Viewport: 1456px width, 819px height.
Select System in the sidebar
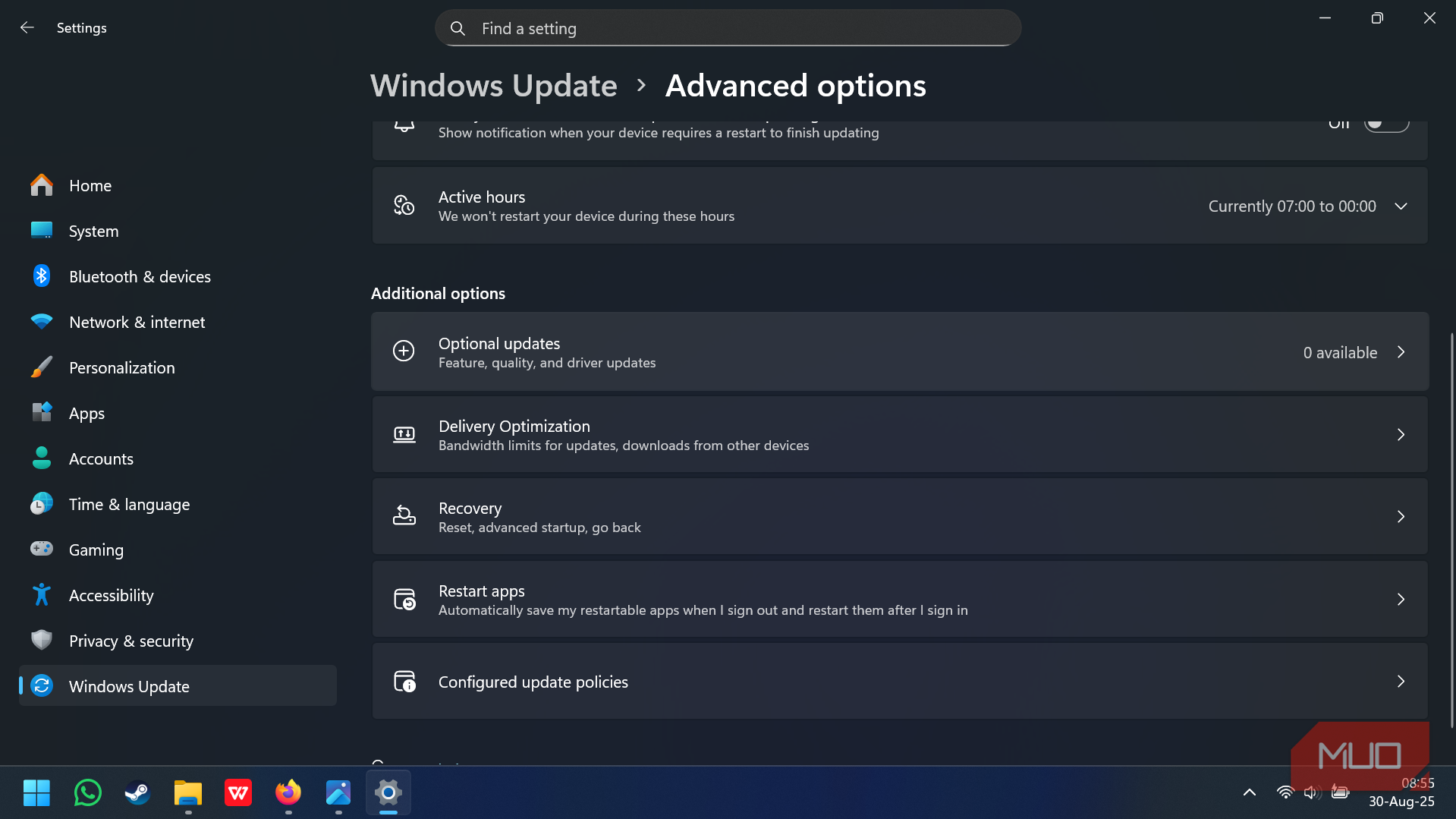tap(178, 231)
